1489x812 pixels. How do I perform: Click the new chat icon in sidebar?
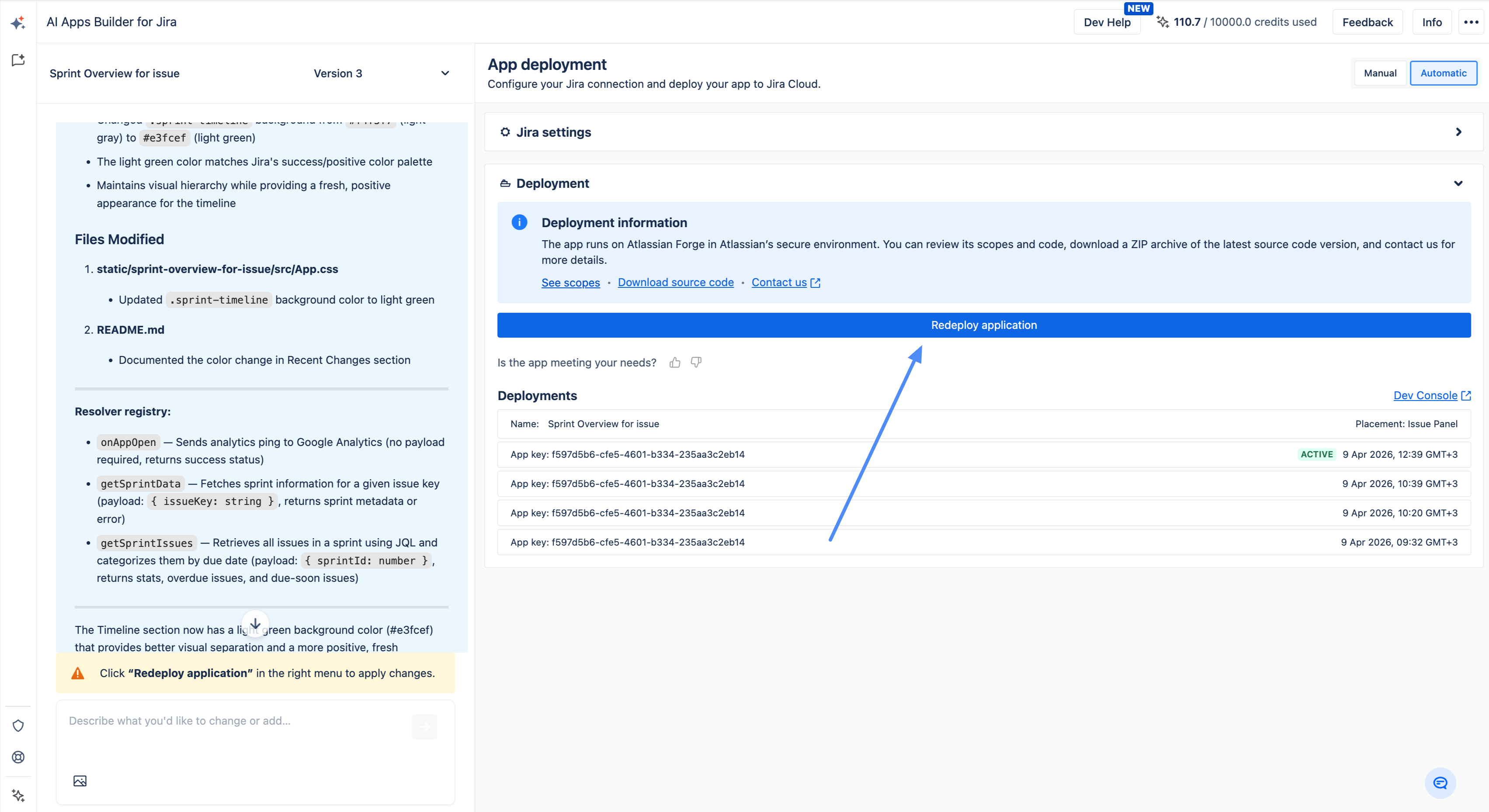(x=18, y=60)
